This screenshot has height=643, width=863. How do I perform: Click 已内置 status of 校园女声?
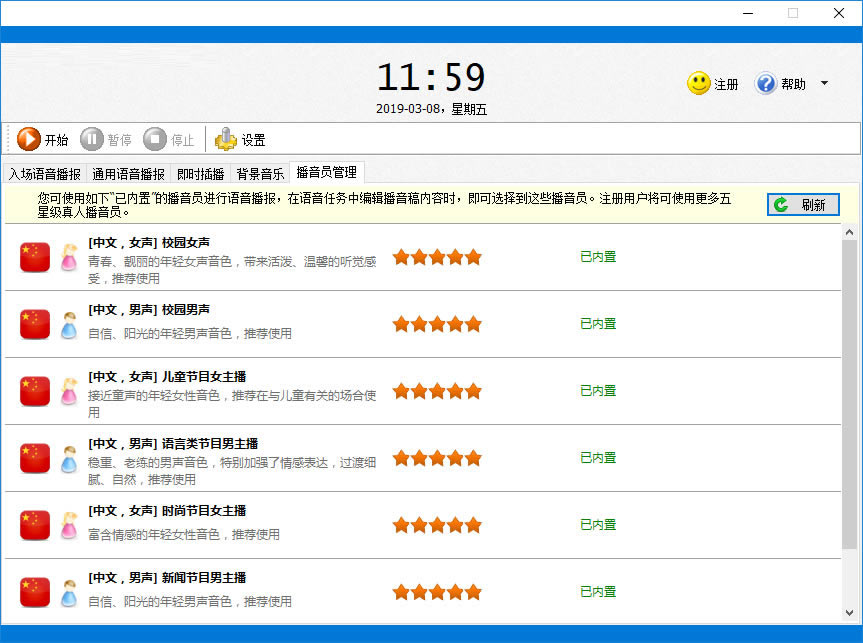pyautogui.click(x=598, y=257)
